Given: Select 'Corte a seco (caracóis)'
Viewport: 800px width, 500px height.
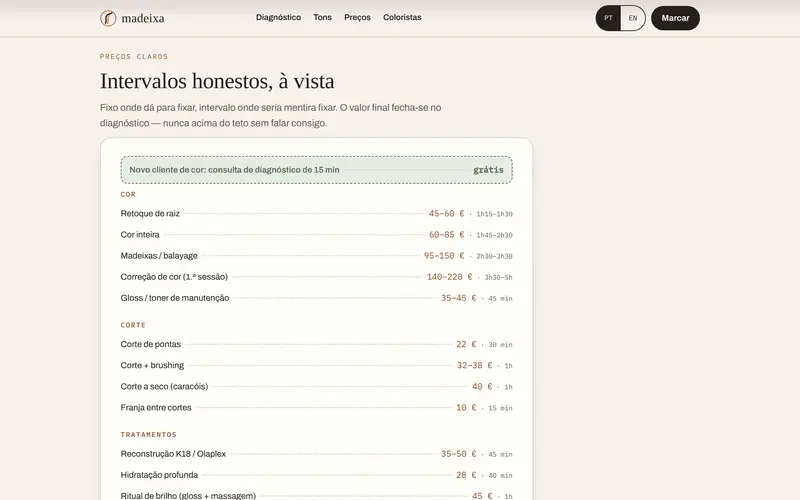Looking at the screenshot, I should click(164, 387).
